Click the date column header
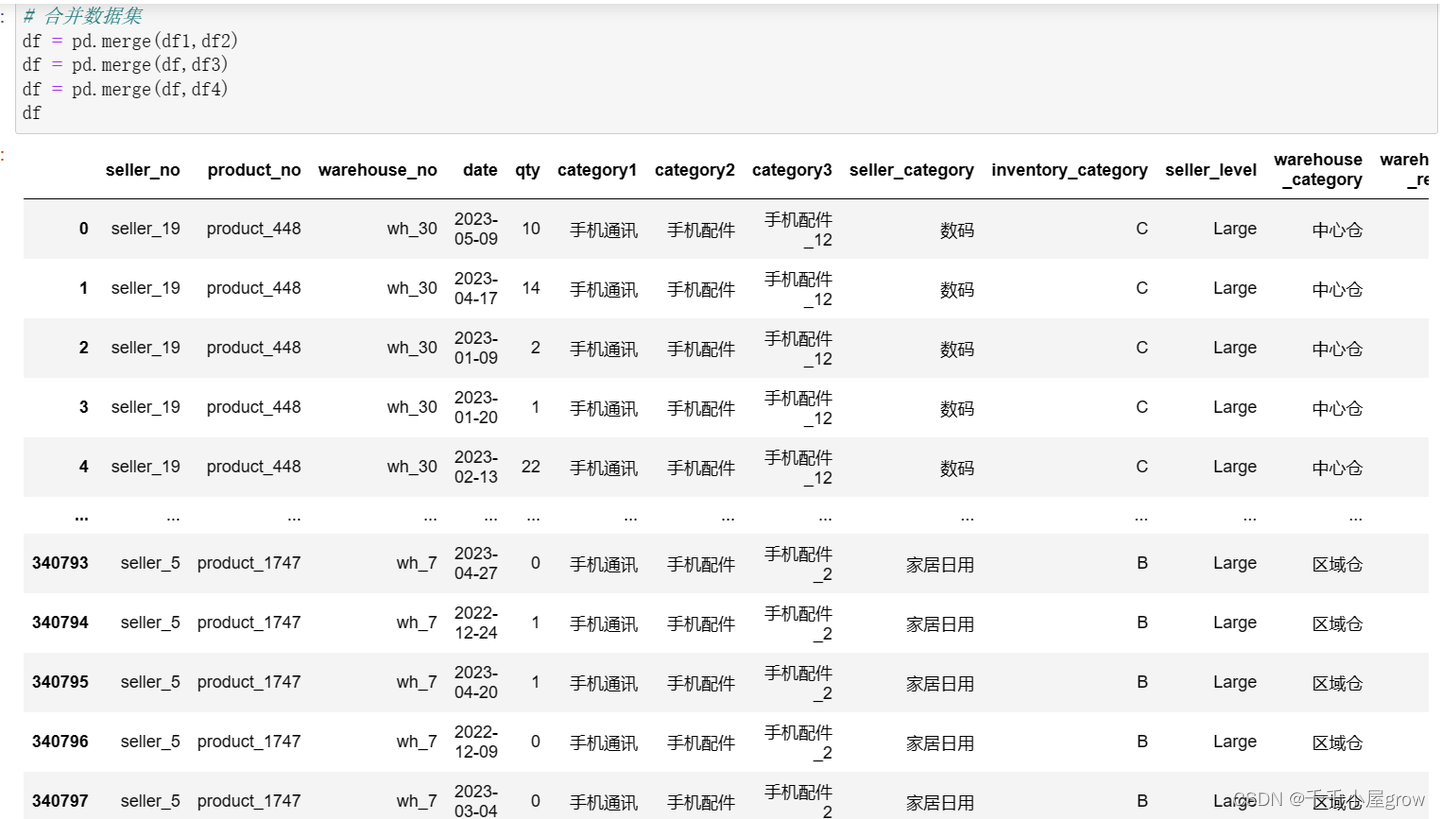The height and width of the screenshot is (819, 1440). tap(480, 170)
